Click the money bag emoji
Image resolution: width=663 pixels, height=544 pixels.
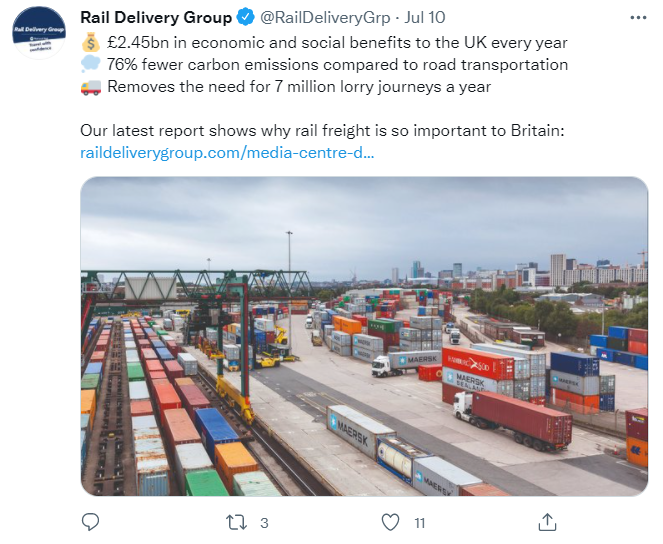pos(90,42)
